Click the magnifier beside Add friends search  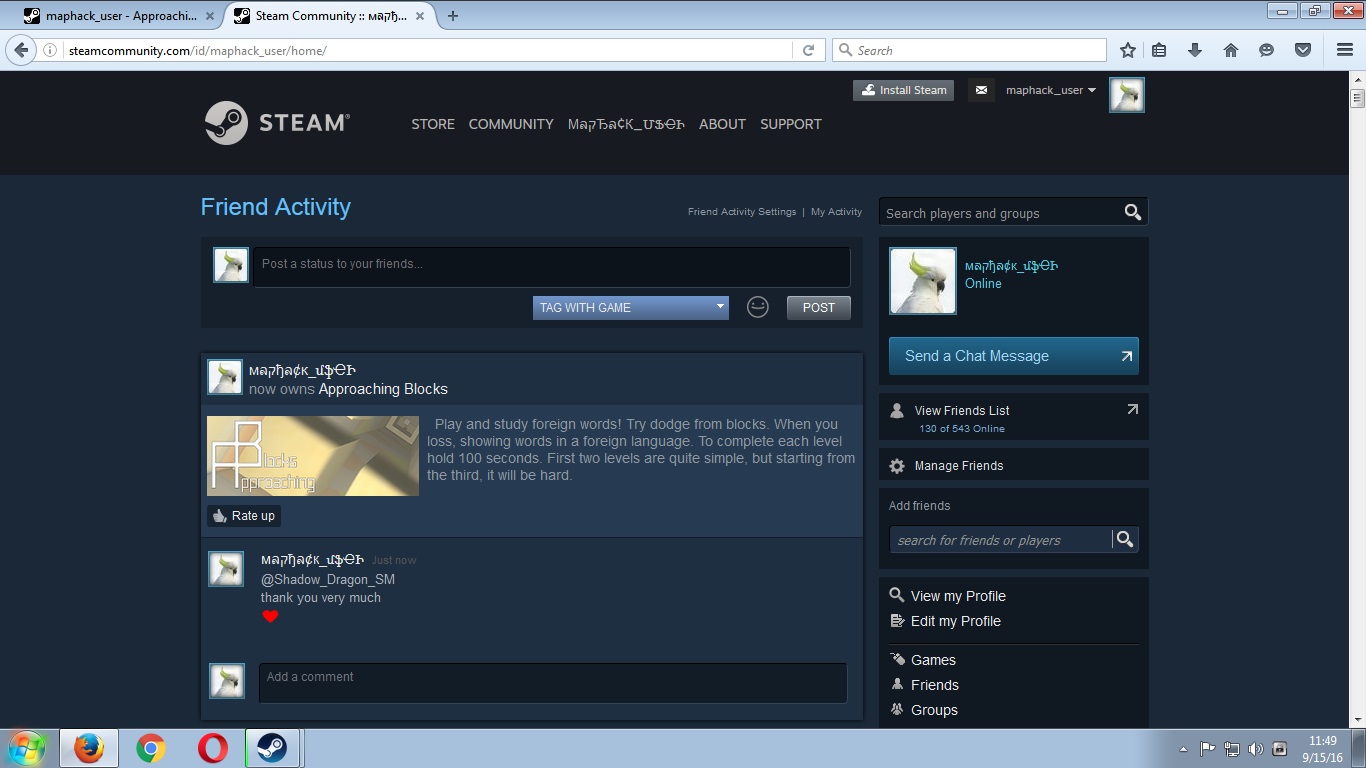point(1125,540)
